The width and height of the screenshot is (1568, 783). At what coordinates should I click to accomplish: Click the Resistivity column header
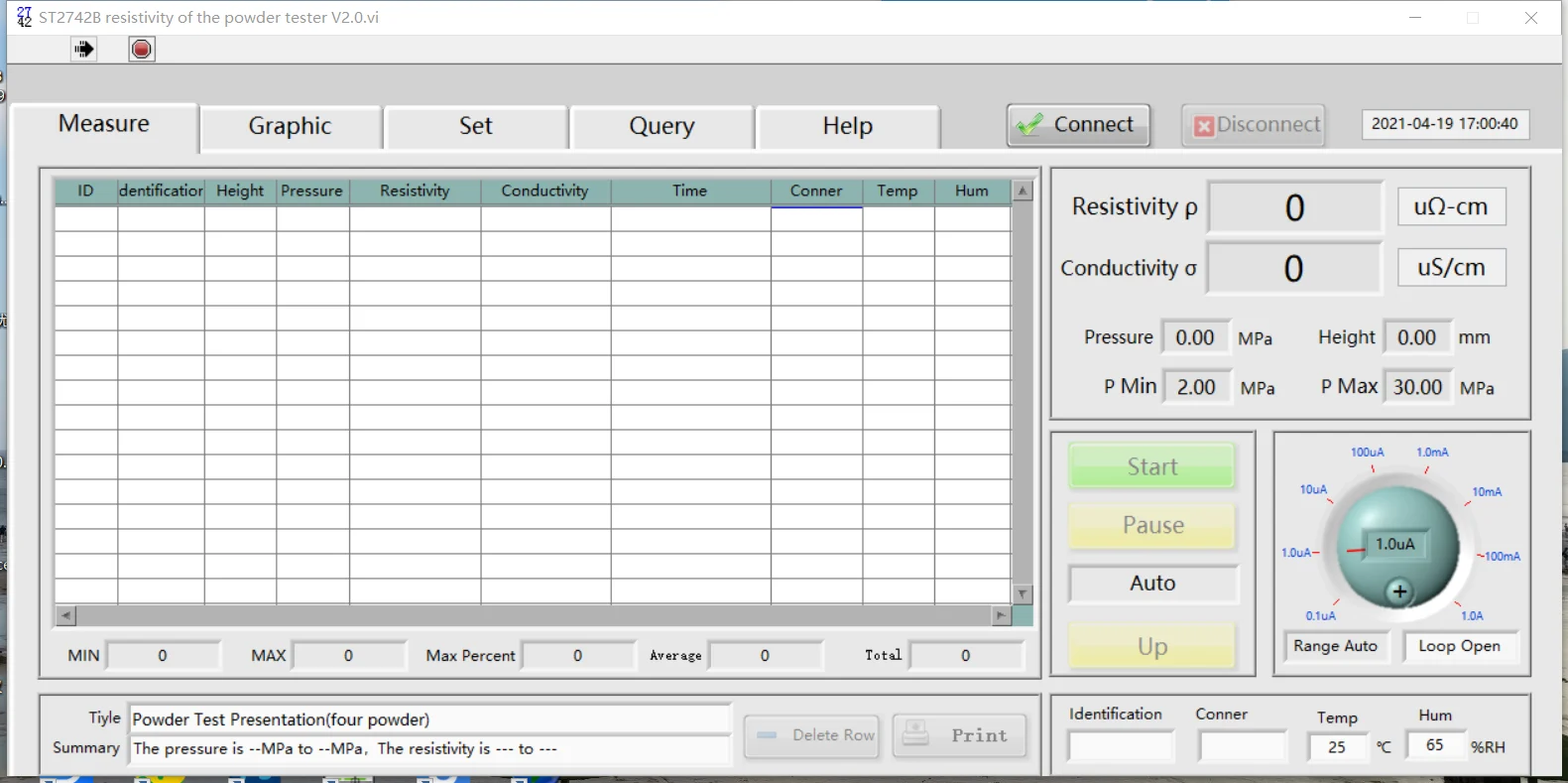416,192
